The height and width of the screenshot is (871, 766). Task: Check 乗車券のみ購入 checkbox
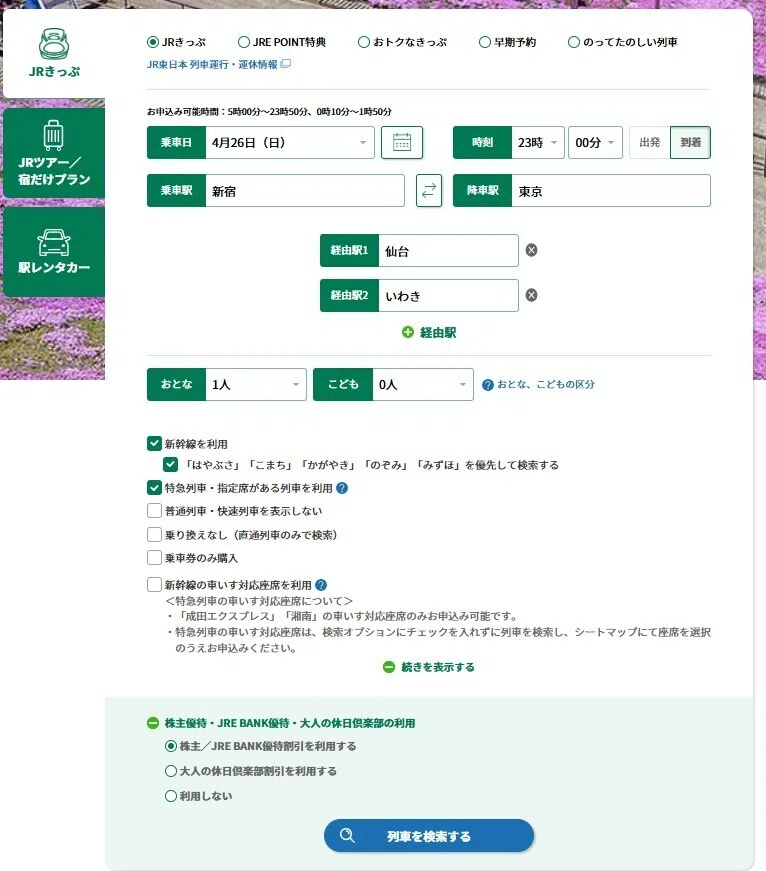point(154,557)
